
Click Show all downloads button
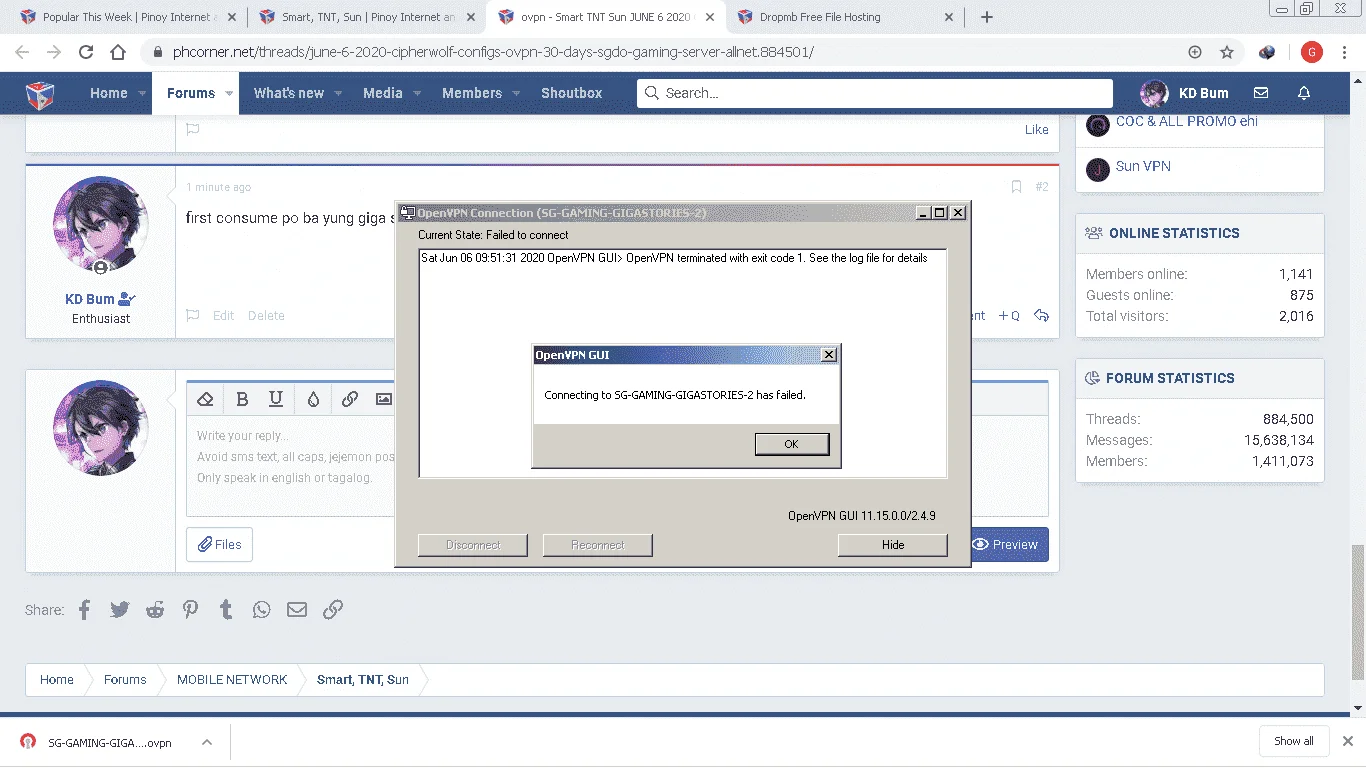[x=1294, y=741]
